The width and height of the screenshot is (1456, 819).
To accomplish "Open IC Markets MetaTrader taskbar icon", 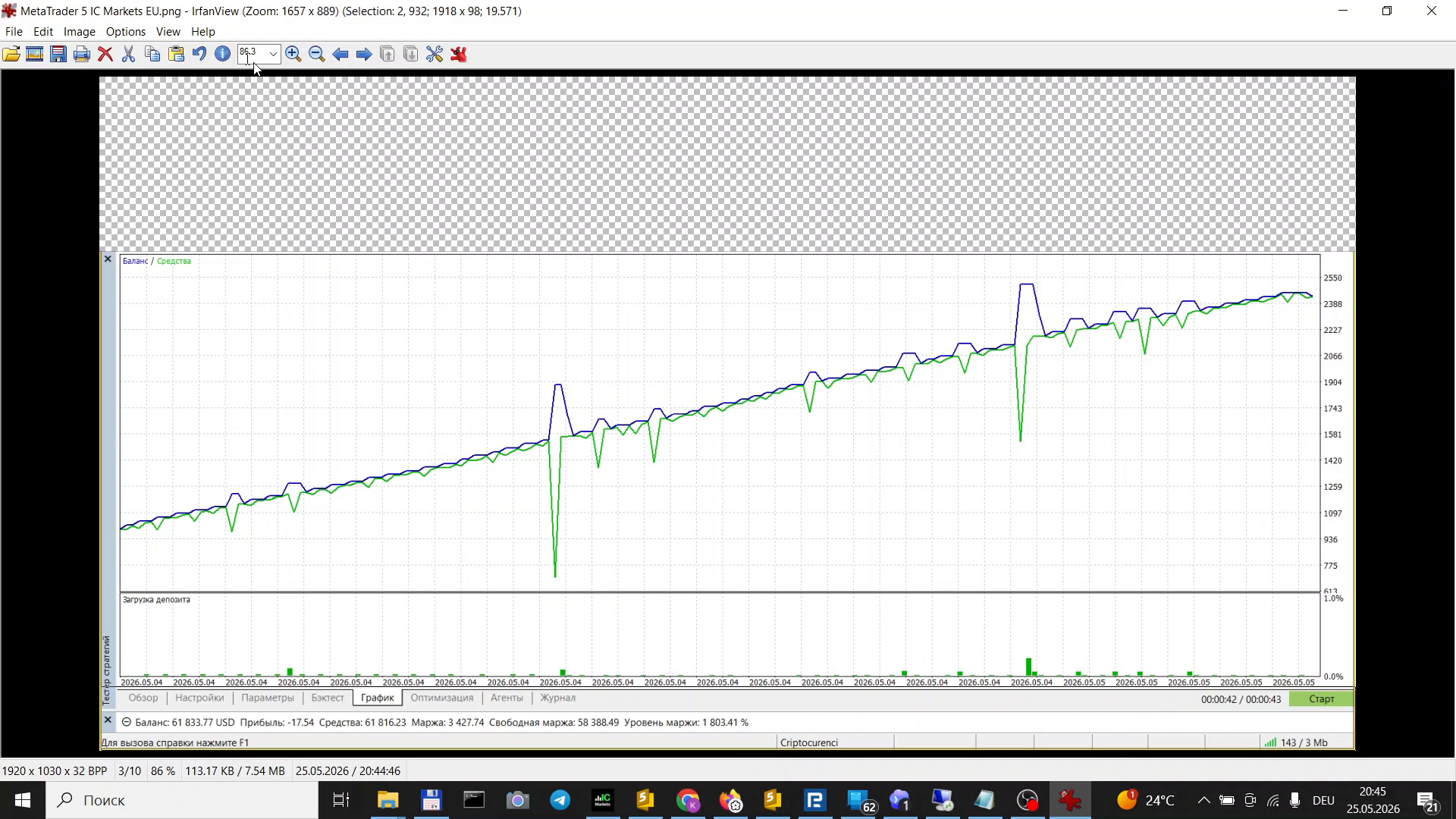I will tap(603, 800).
